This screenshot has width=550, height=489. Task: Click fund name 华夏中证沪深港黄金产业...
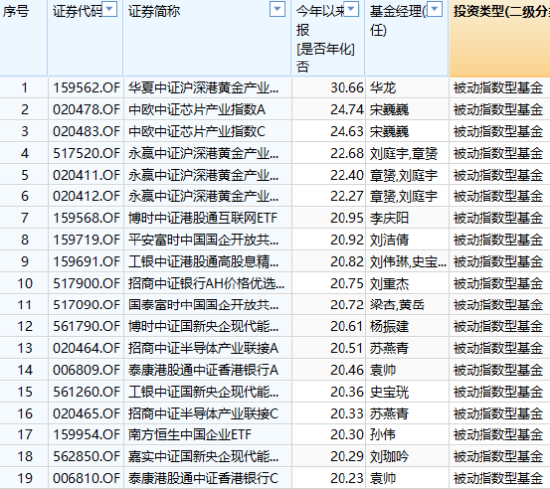(x=203, y=88)
